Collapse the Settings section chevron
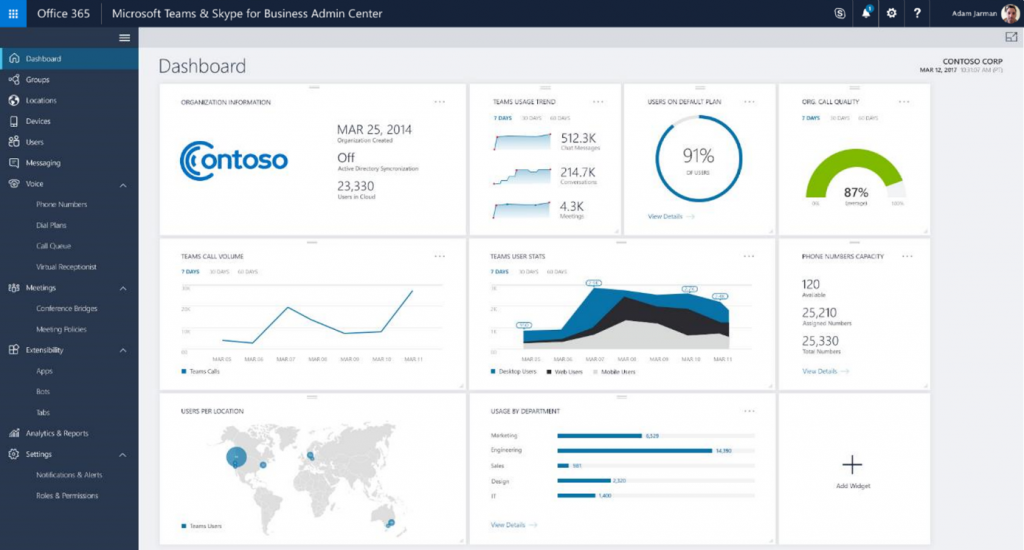 click(123, 455)
